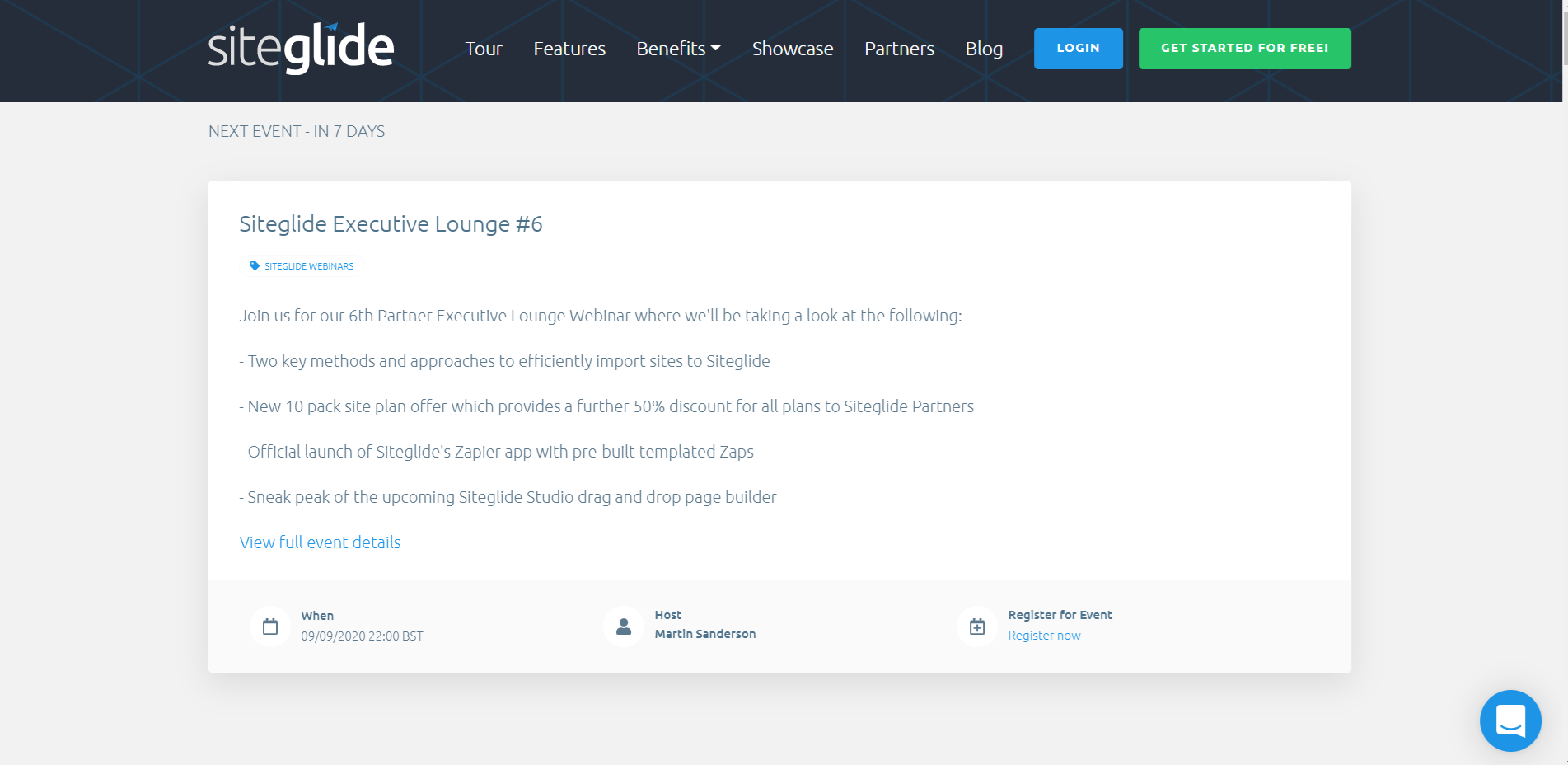The width and height of the screenshot is (1568, 765).
Task: Click the Register now link
Action: (1044, 636)
